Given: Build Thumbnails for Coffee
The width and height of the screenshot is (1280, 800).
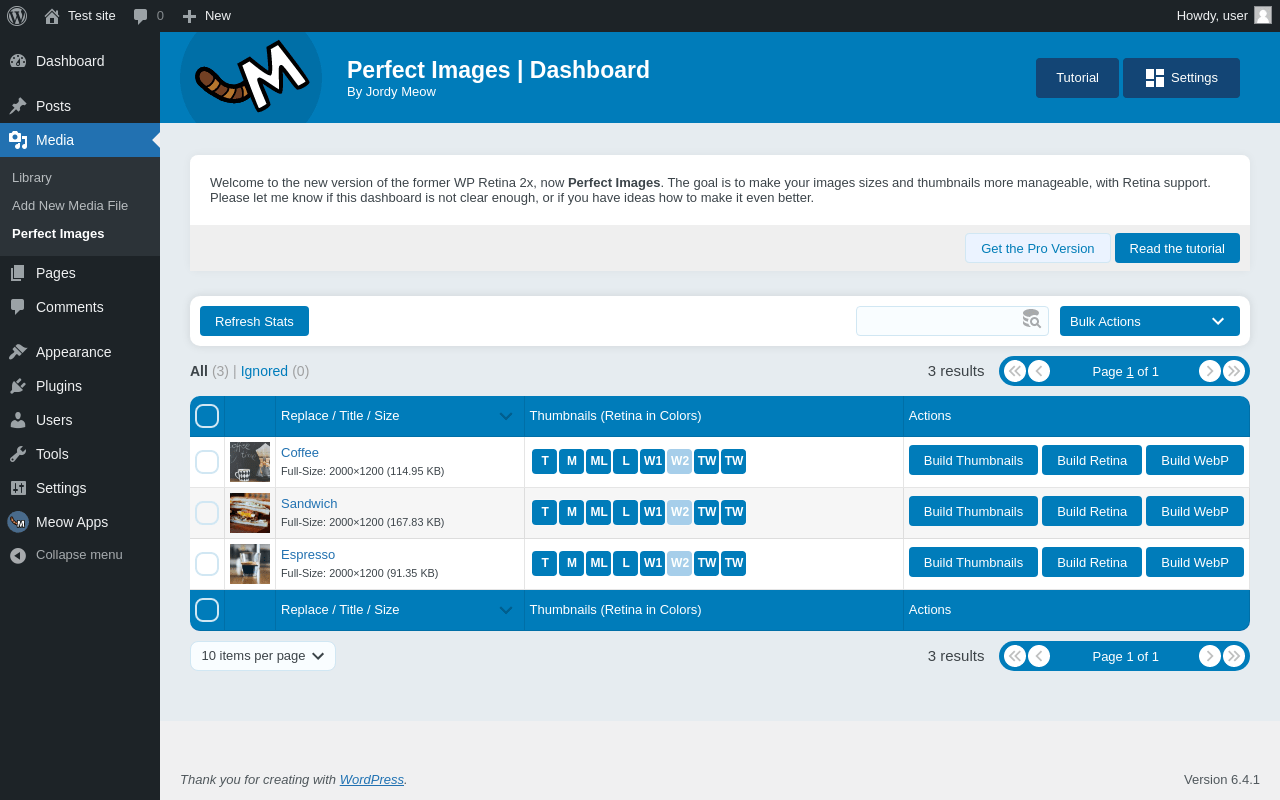Looking at the screenshot, I should 973,460.
